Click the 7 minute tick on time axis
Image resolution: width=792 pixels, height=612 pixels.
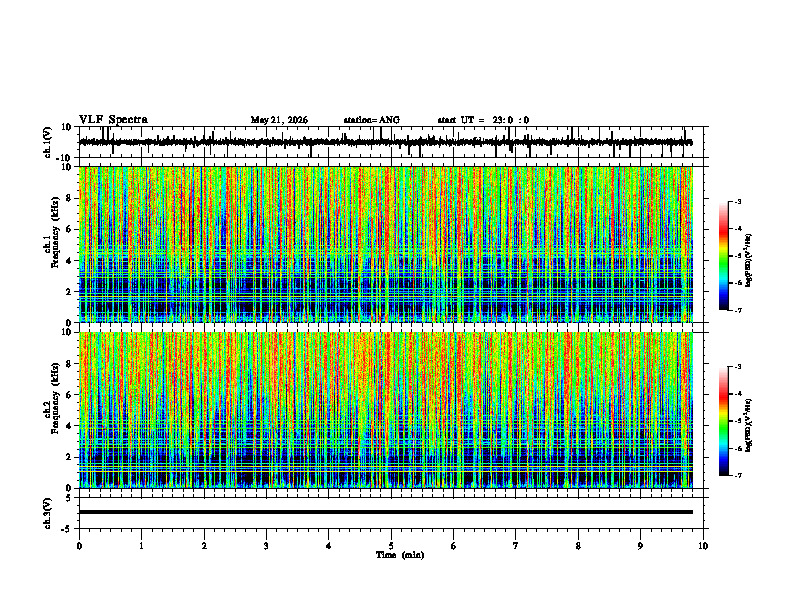[516, 546]
